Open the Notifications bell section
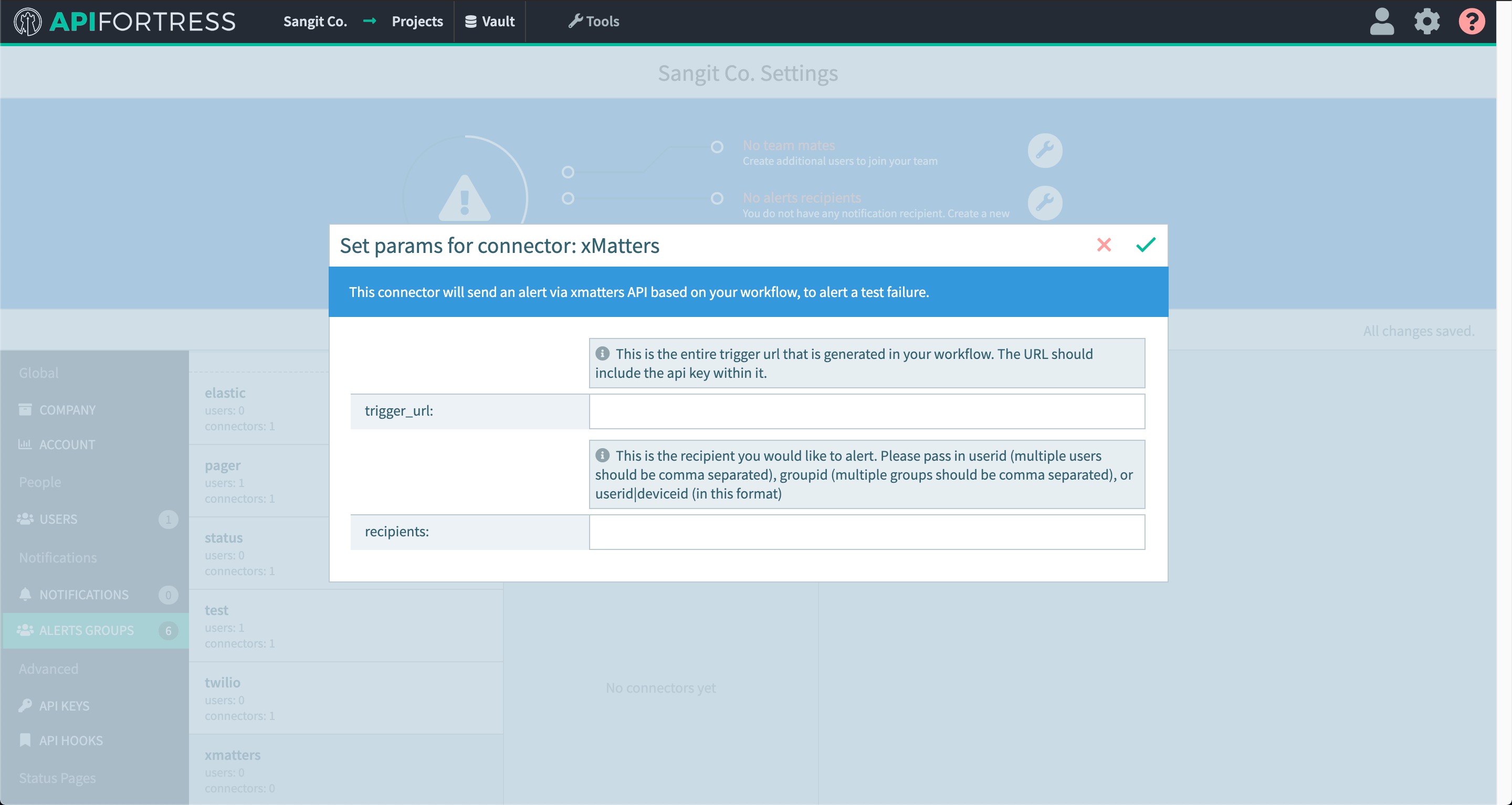1512x805 pixels. pos(84,595)
